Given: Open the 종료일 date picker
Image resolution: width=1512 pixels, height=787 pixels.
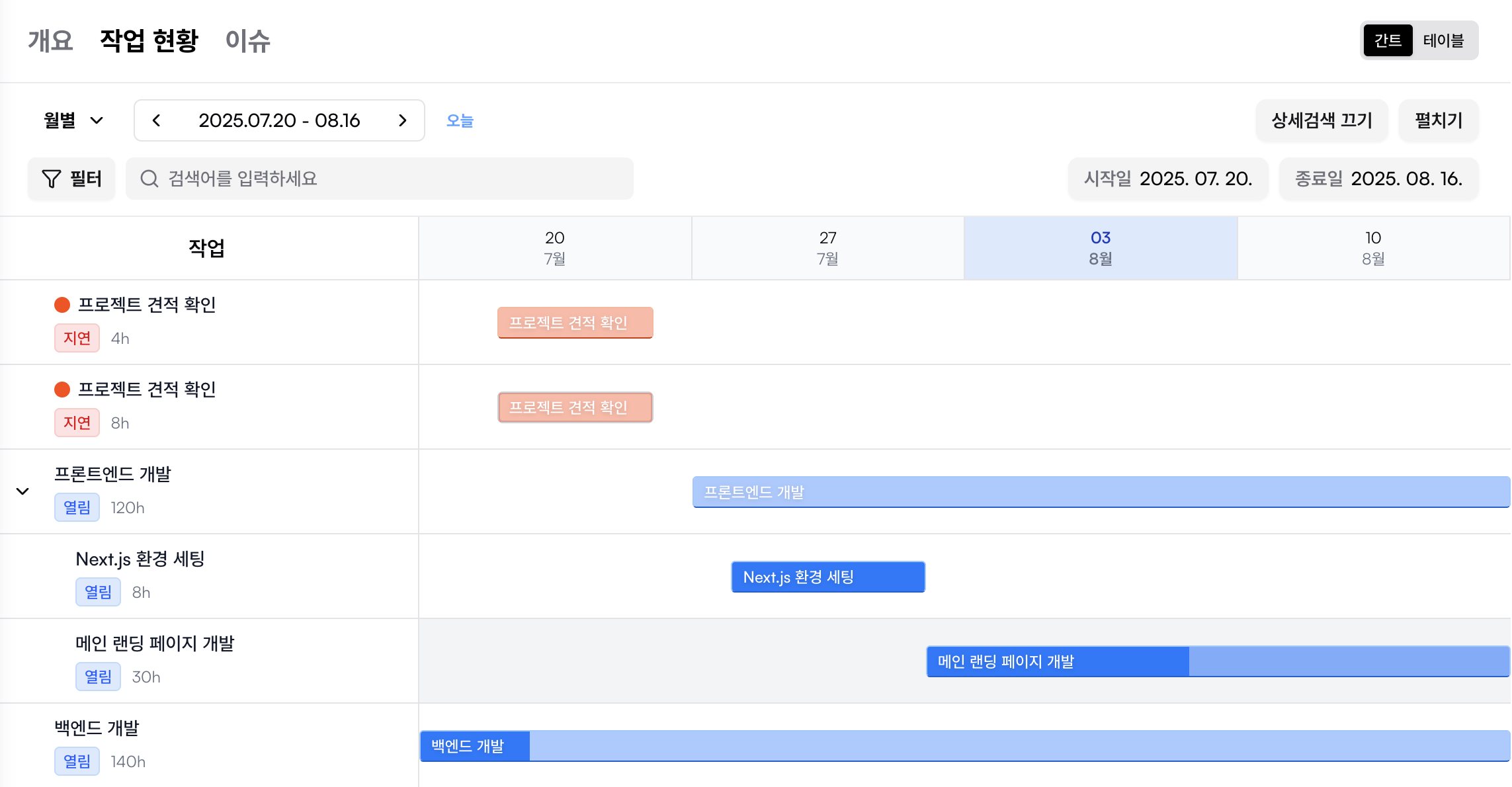Looking at the screenshot, I should 1378,179.
